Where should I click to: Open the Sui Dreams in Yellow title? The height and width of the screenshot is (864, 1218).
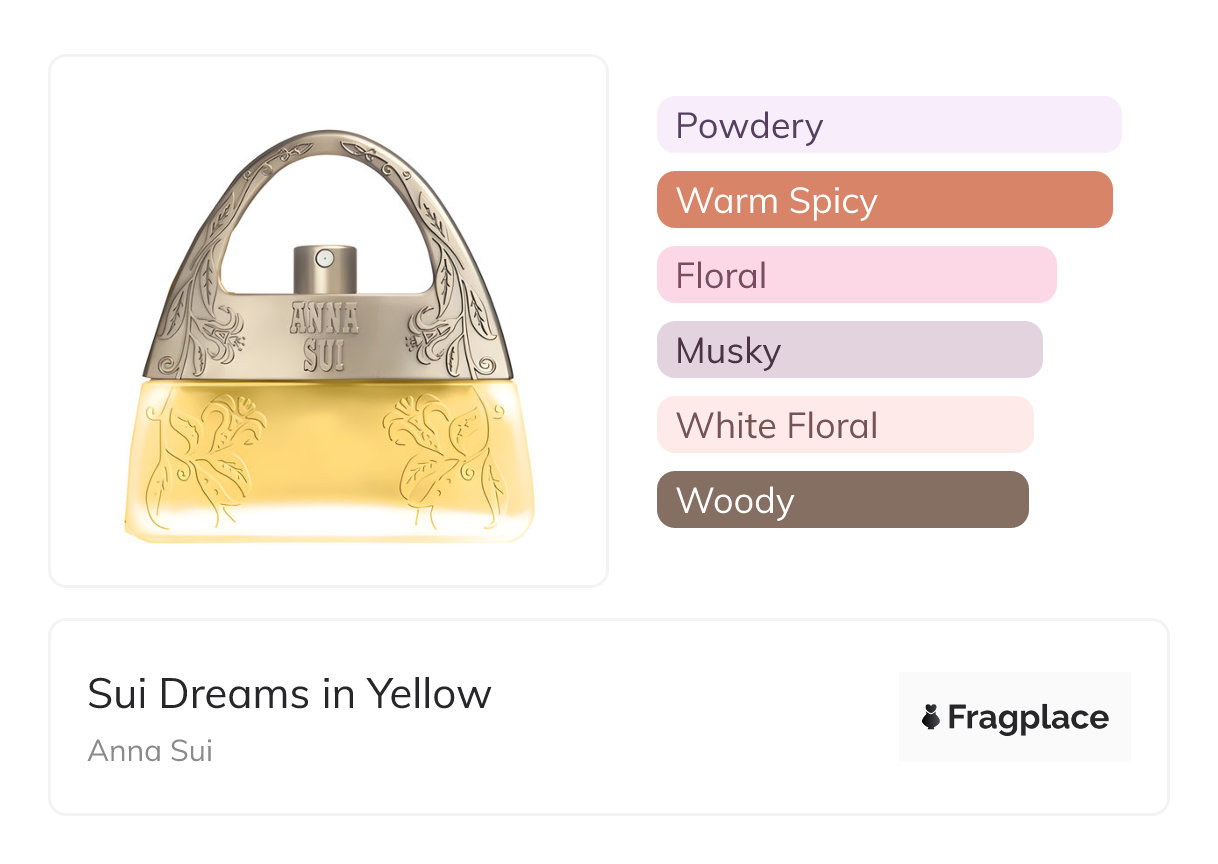click(289, 693)
